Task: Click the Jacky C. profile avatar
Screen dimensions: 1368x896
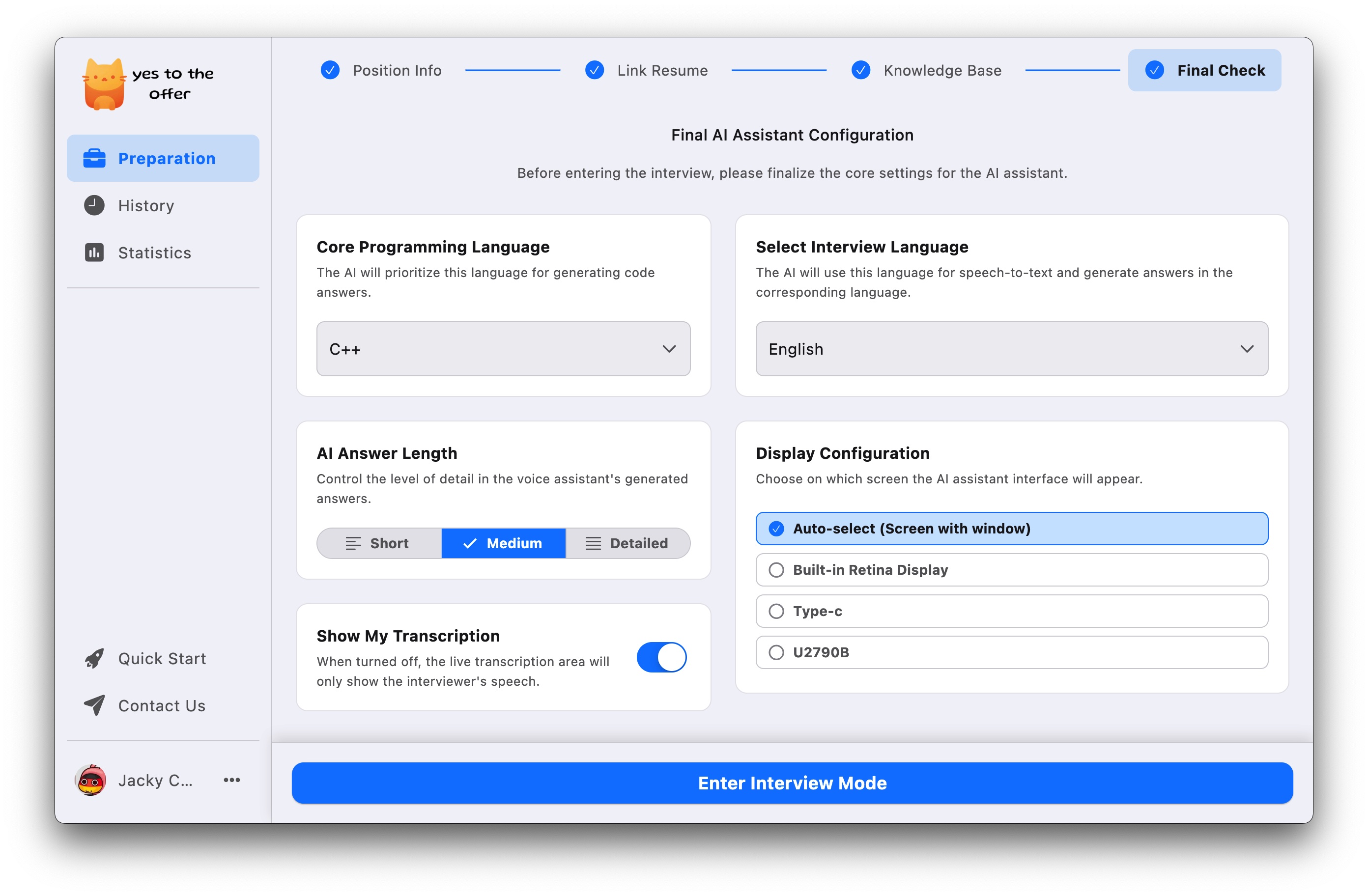Action: click(91, 781)
